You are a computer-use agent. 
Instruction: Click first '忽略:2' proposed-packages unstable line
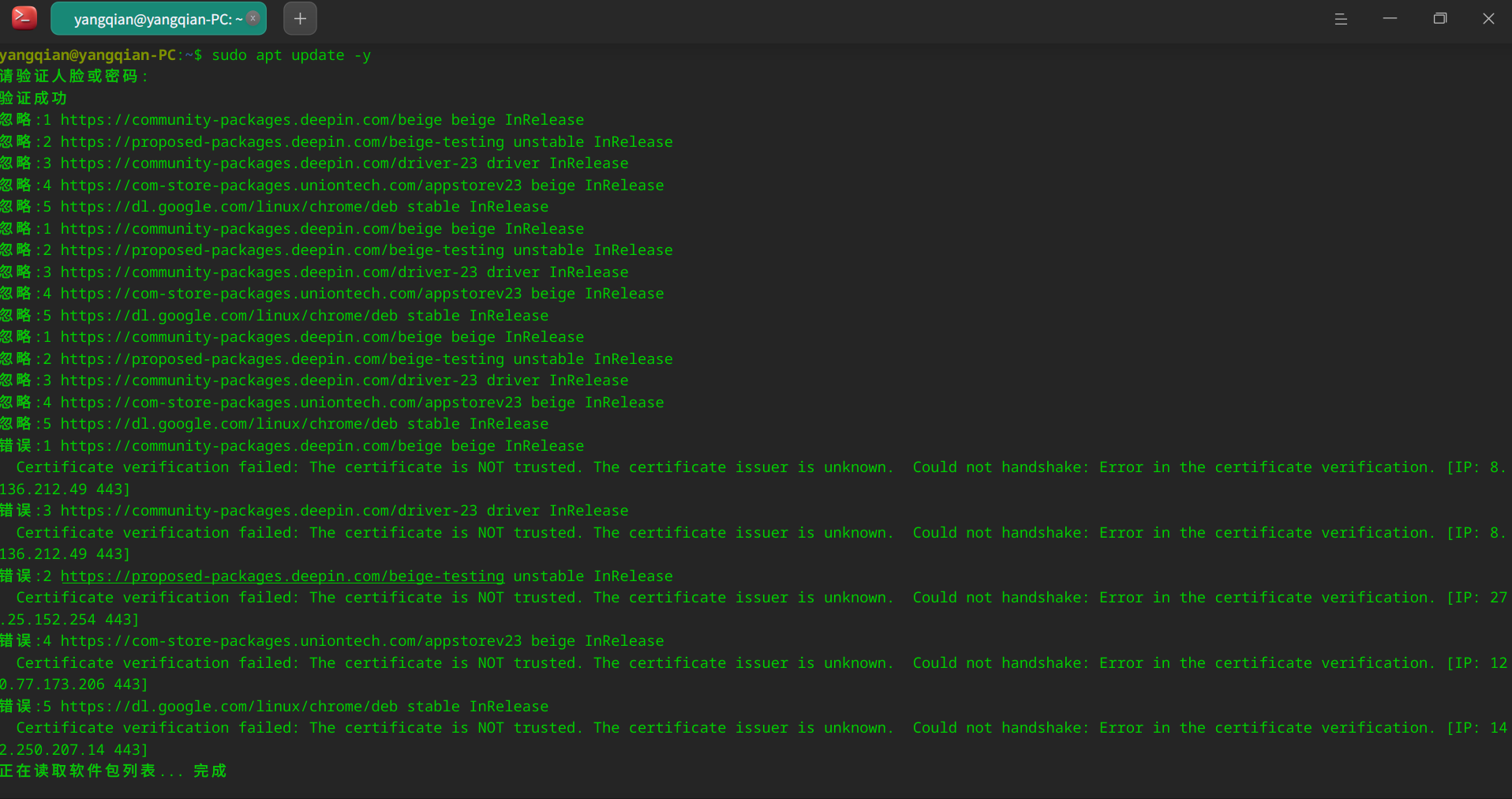[336, 142]
